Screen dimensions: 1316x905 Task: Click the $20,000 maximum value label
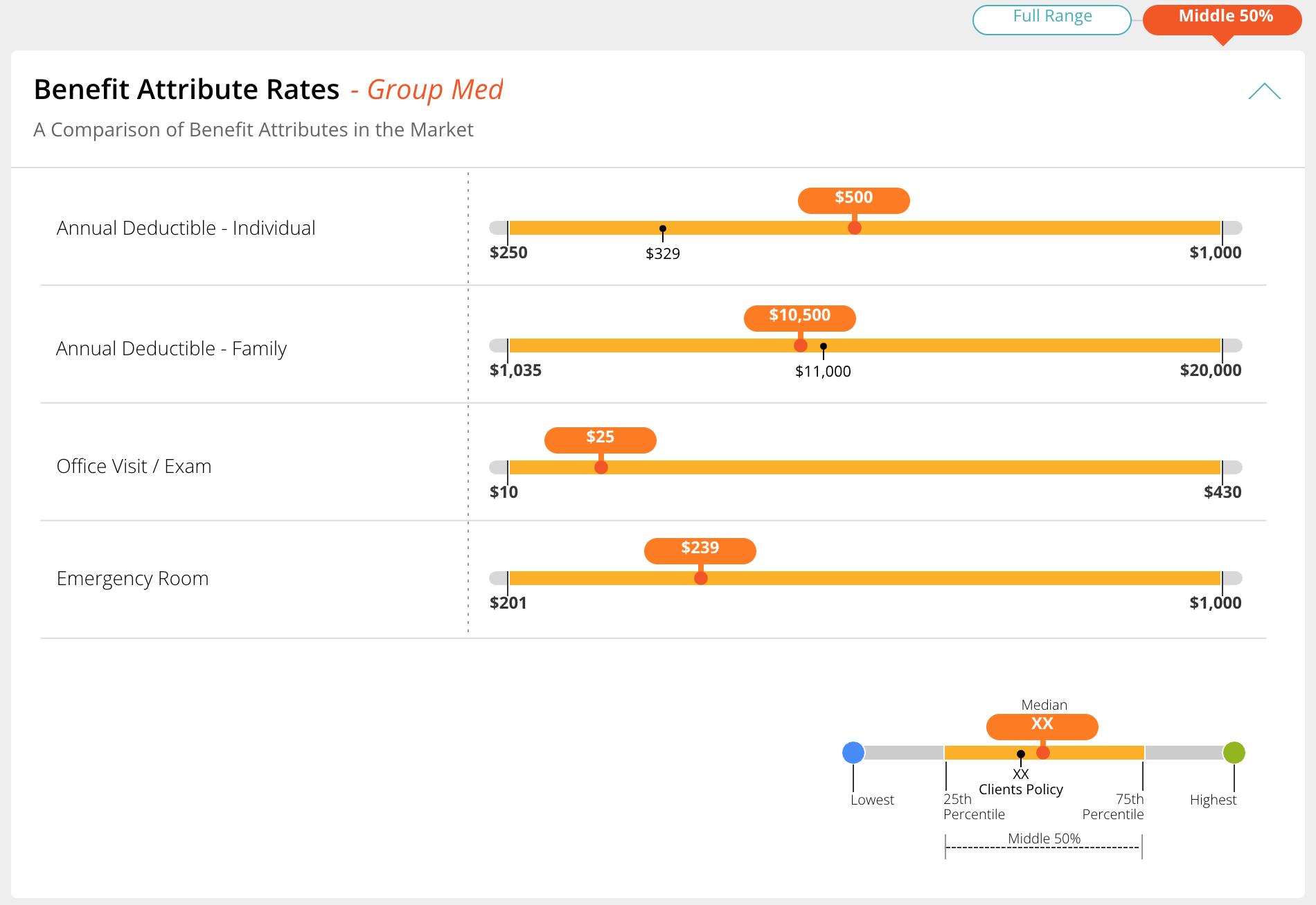(1211, 370)
